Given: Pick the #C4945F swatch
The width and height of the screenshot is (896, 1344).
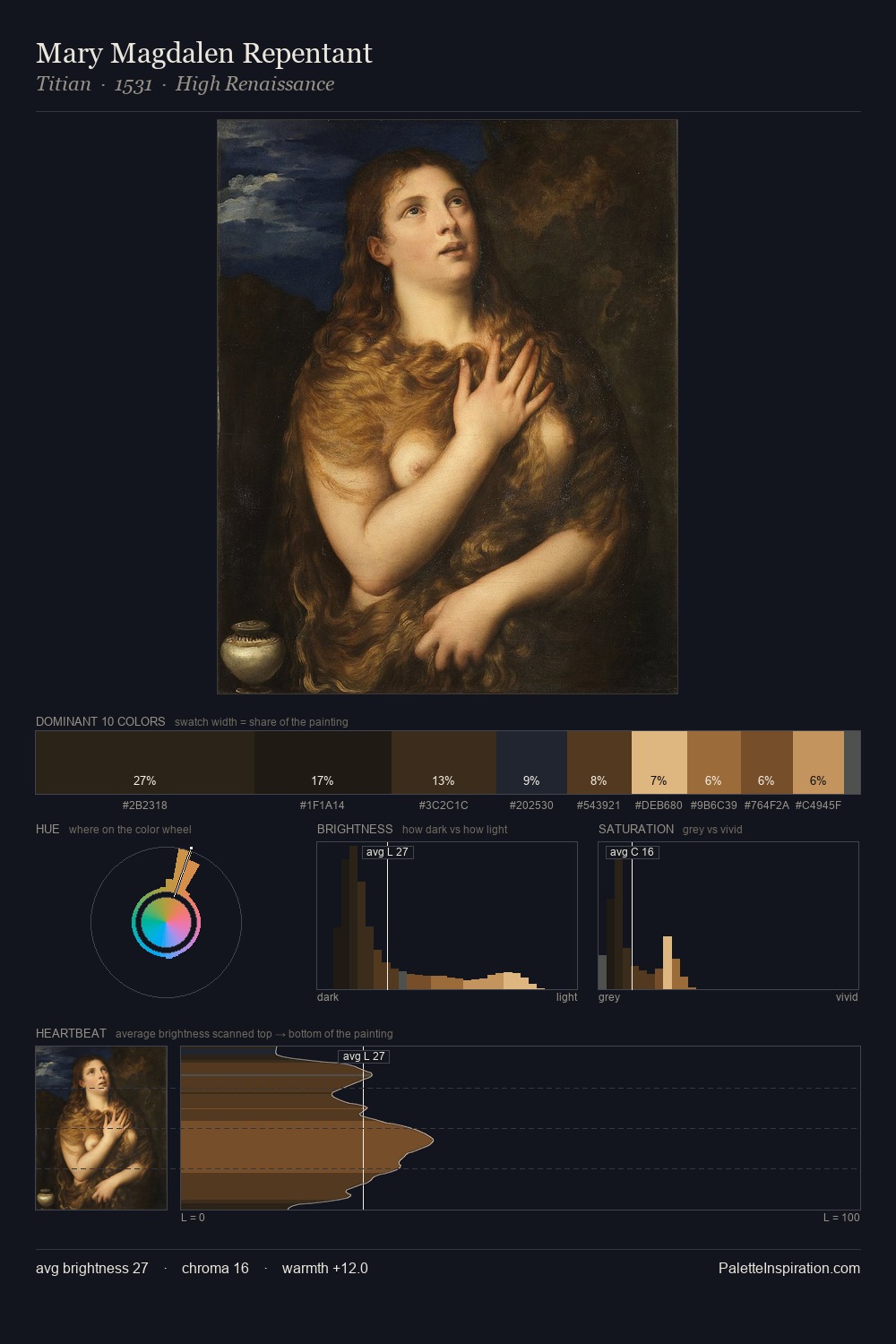Looking at the screenshot, I should coord(818,762).
